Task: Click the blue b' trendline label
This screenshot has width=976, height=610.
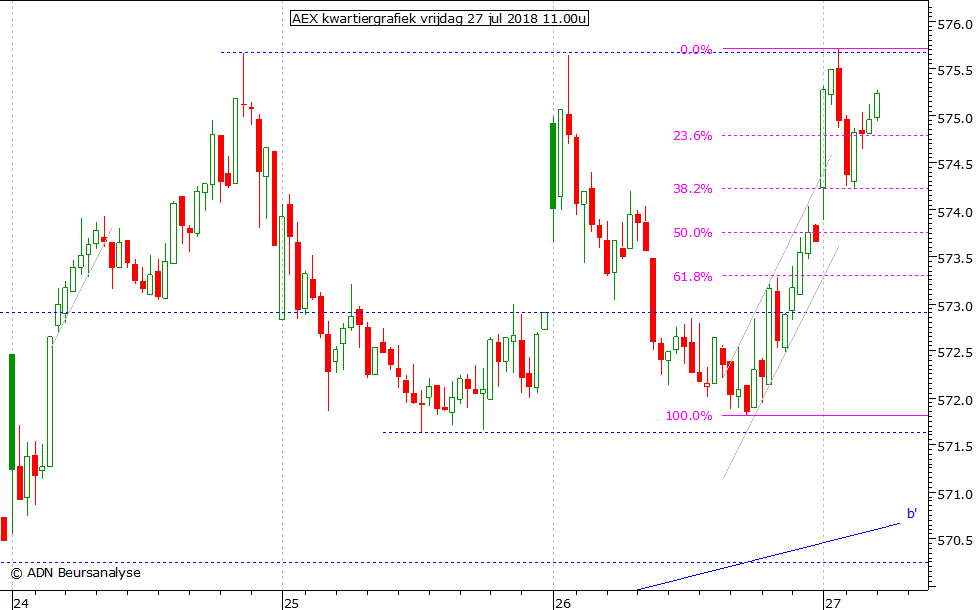Action: click(x=912, y=514)
